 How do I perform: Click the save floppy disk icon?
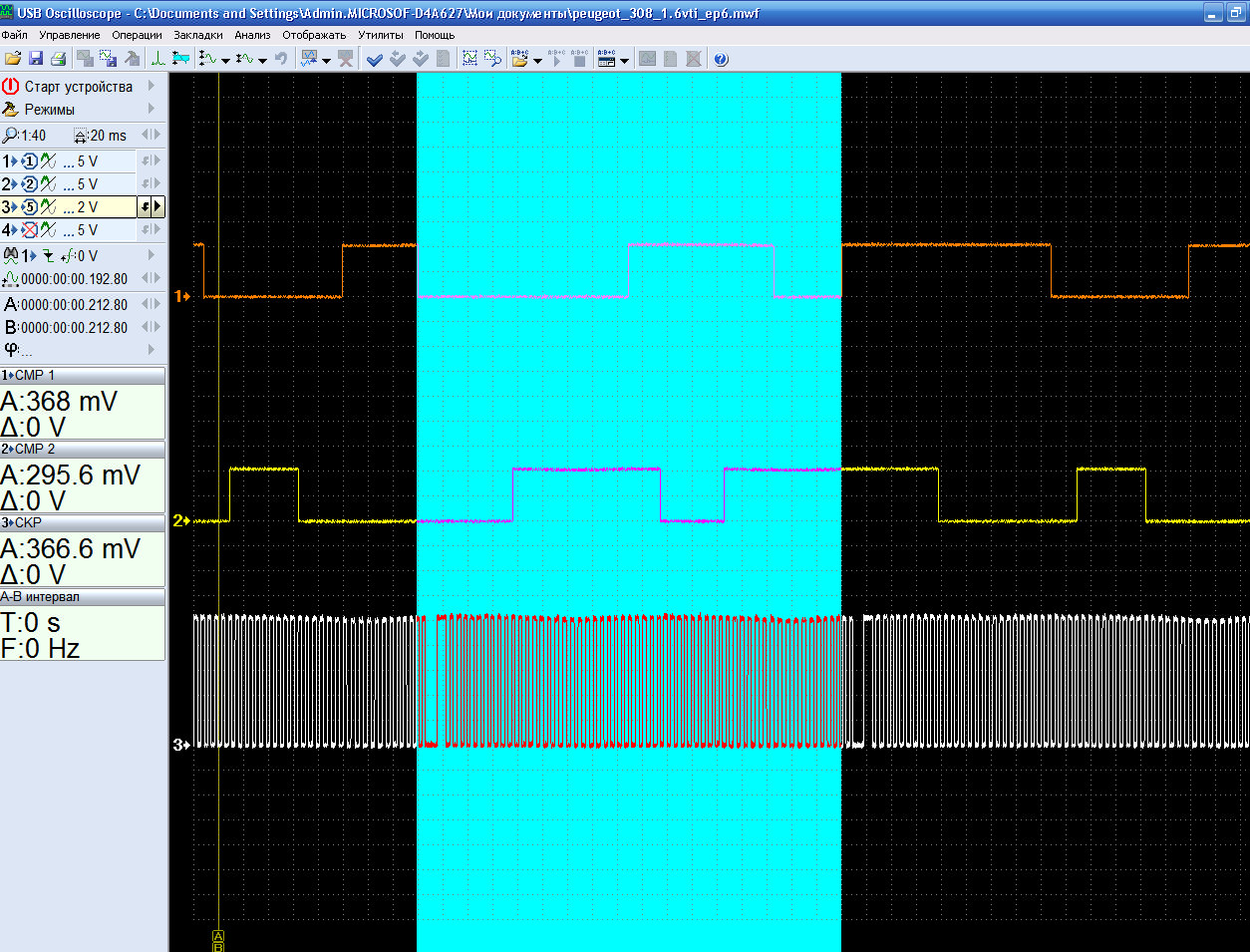[36, 59]
